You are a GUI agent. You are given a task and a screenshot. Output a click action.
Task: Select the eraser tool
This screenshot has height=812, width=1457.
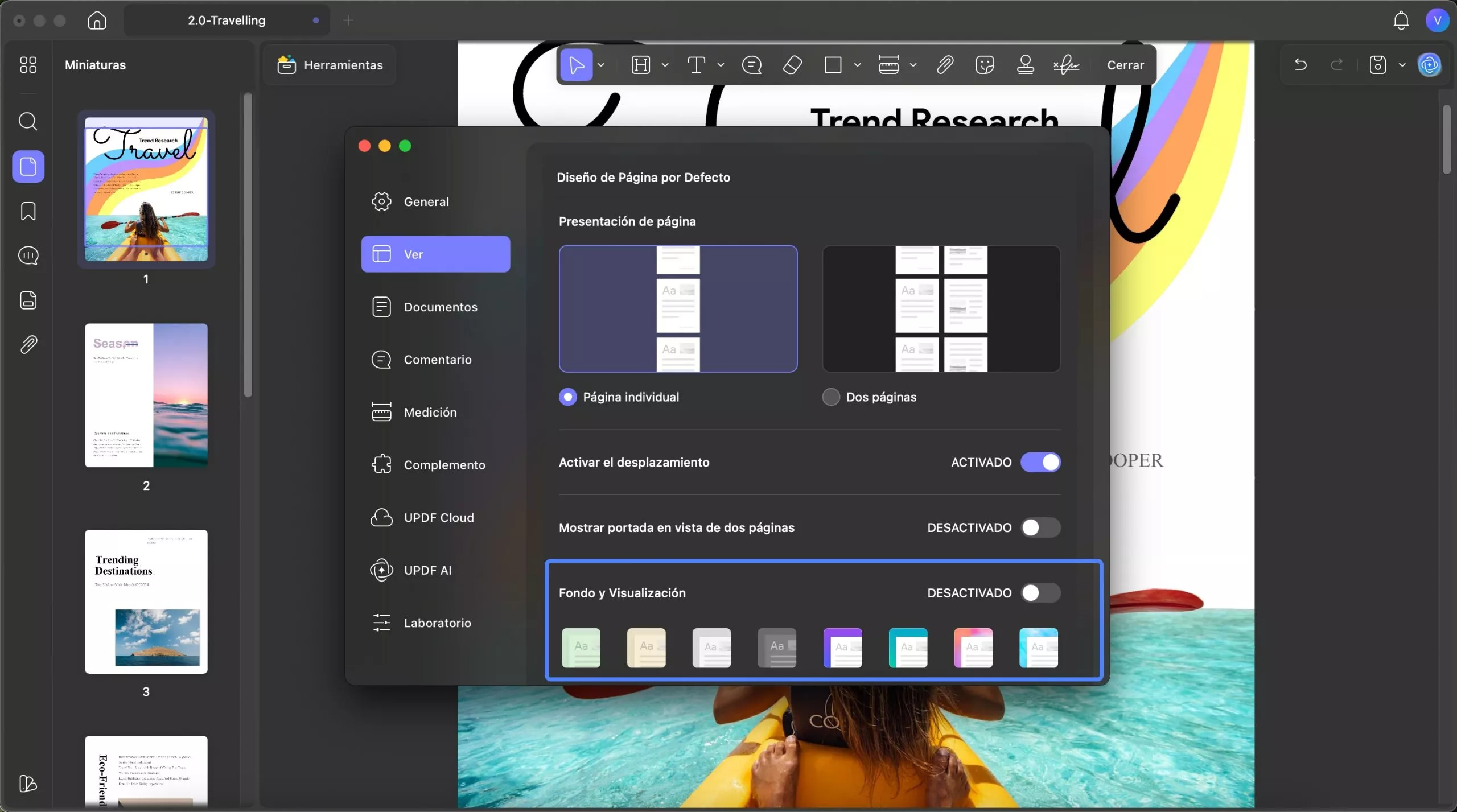(792, 65)
